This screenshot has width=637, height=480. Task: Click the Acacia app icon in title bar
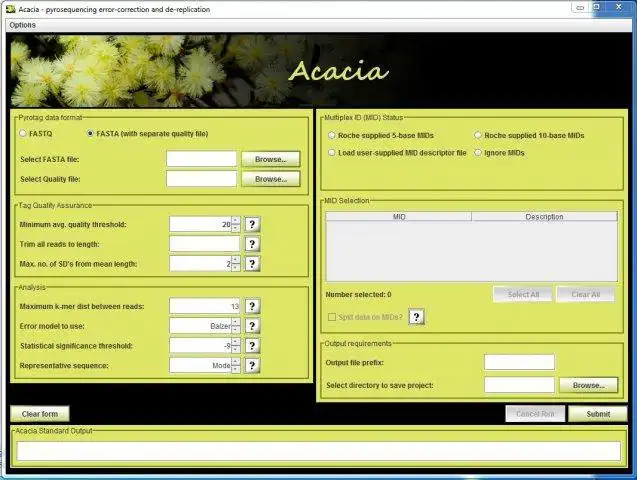tap(11, 9)
